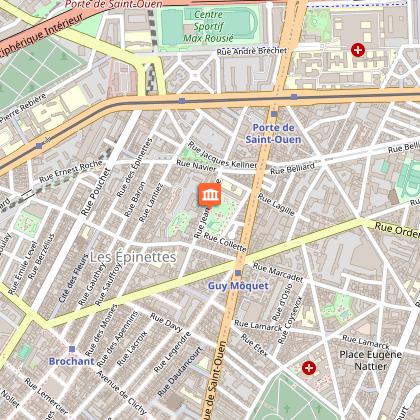
Task: Click the Rue Collette street label
Action: coord(225,242)
